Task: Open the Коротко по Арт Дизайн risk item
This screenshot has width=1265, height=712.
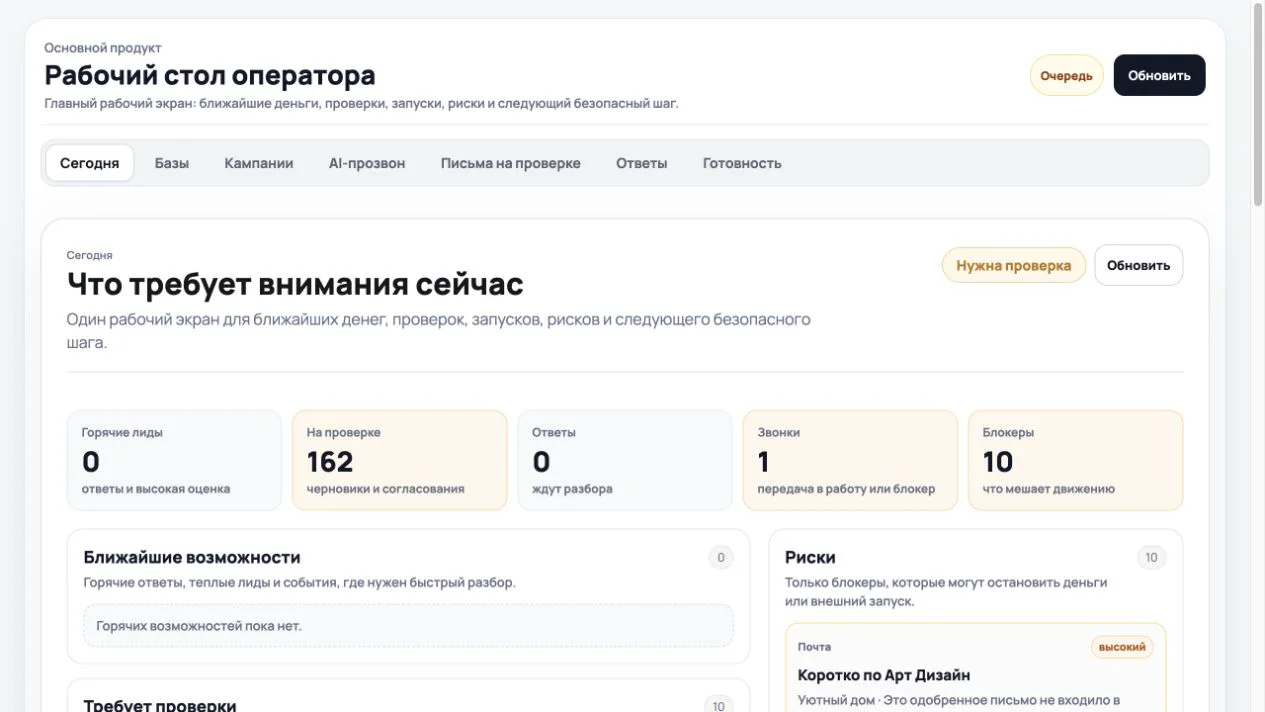Action: [x=976, y=667]
